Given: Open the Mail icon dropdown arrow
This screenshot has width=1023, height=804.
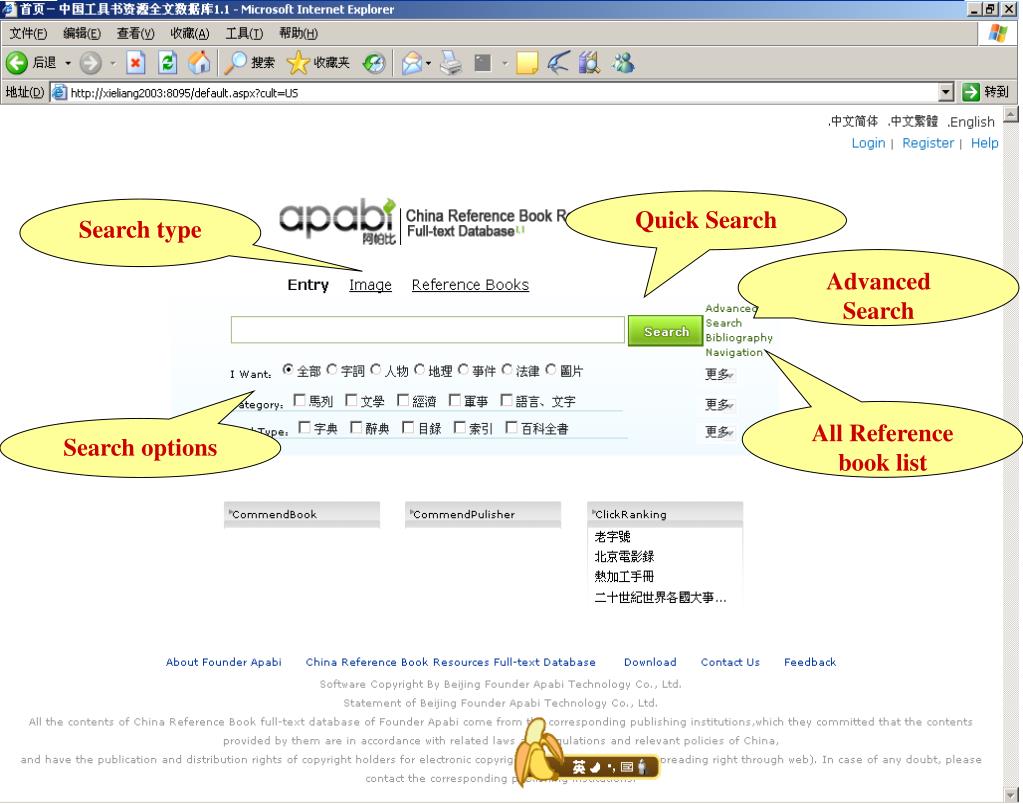Looking at the screenshot, I should tap(428, 63).
